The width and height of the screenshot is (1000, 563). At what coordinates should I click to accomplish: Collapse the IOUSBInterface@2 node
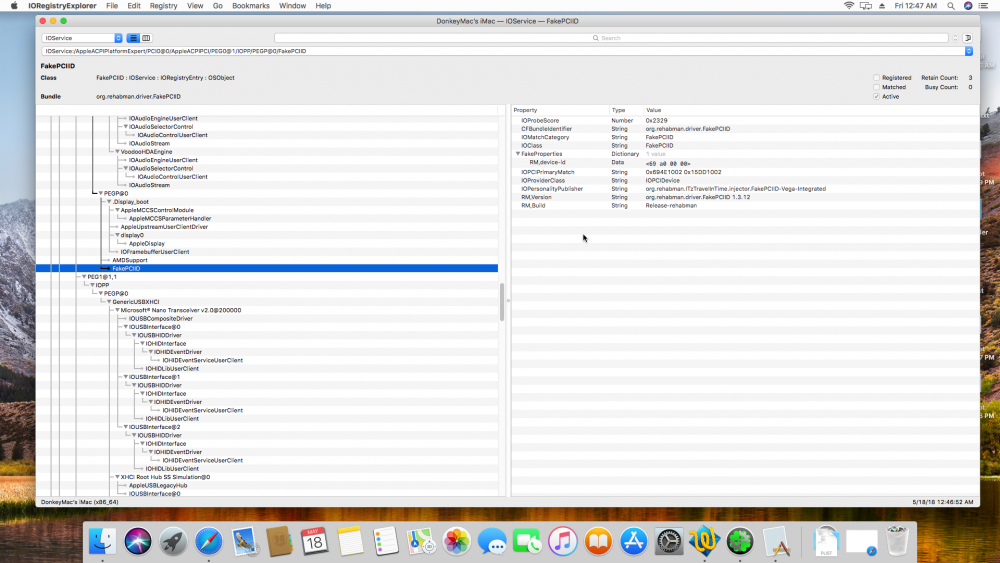(x=126, y=427)
